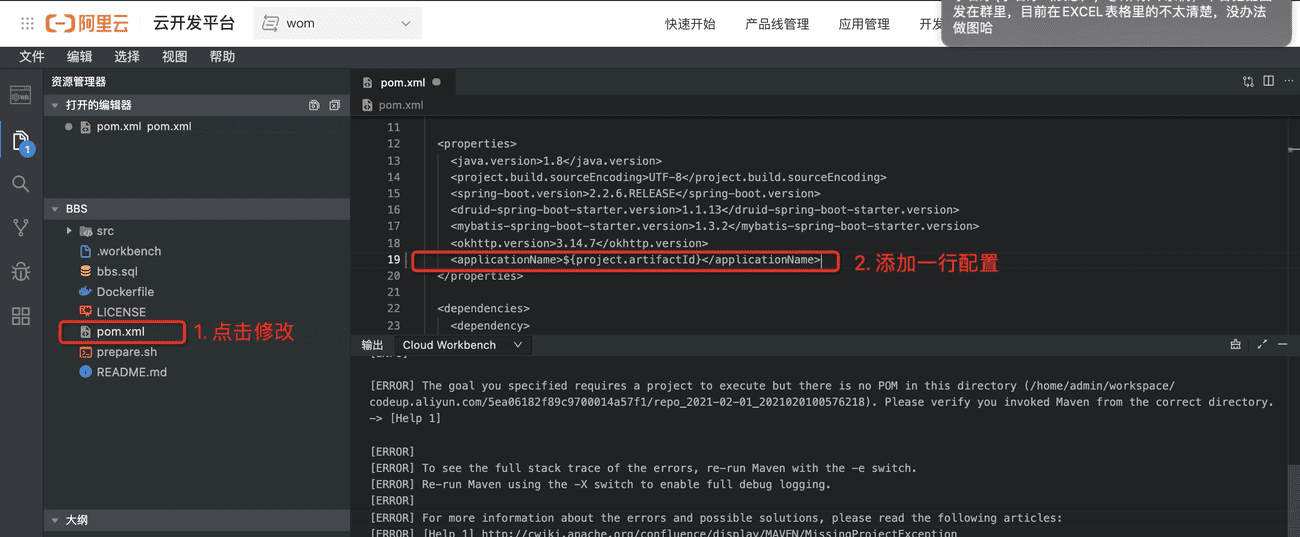This screenshot has width=1300, height=537.
Task: Select the 输出 output panel tab
Action: [372, 345]
